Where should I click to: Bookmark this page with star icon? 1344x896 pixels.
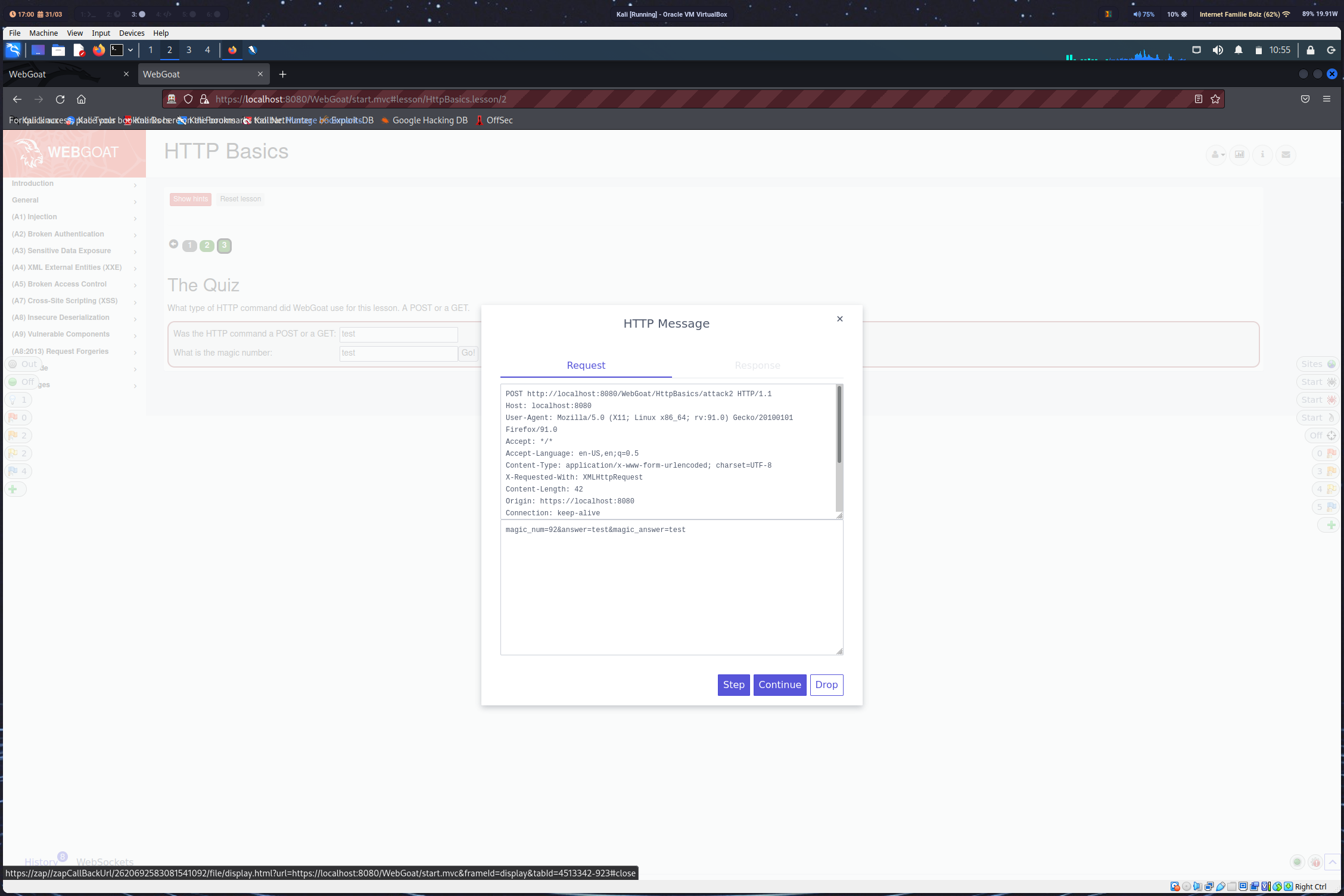coord(1215,99)
